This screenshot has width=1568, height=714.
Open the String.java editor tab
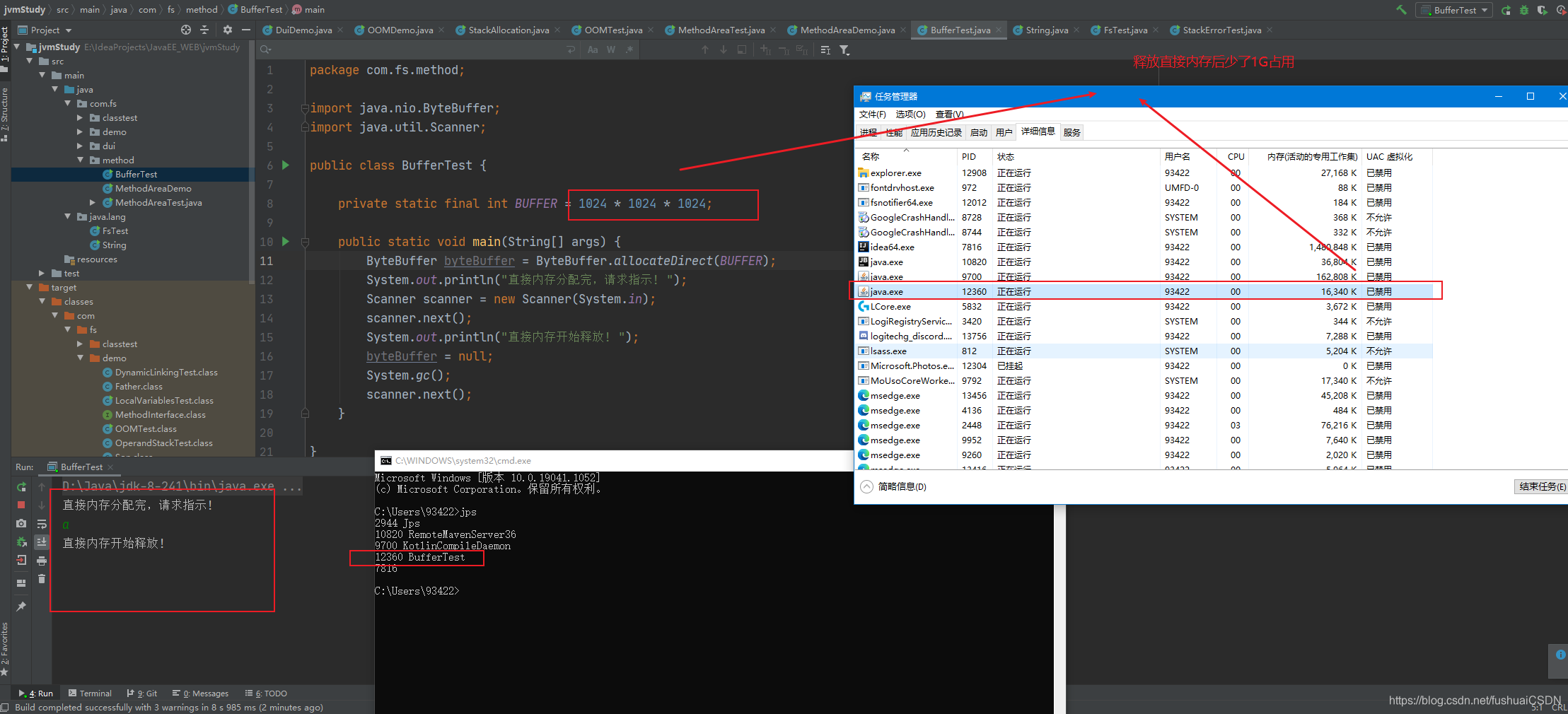[1047, 30]
